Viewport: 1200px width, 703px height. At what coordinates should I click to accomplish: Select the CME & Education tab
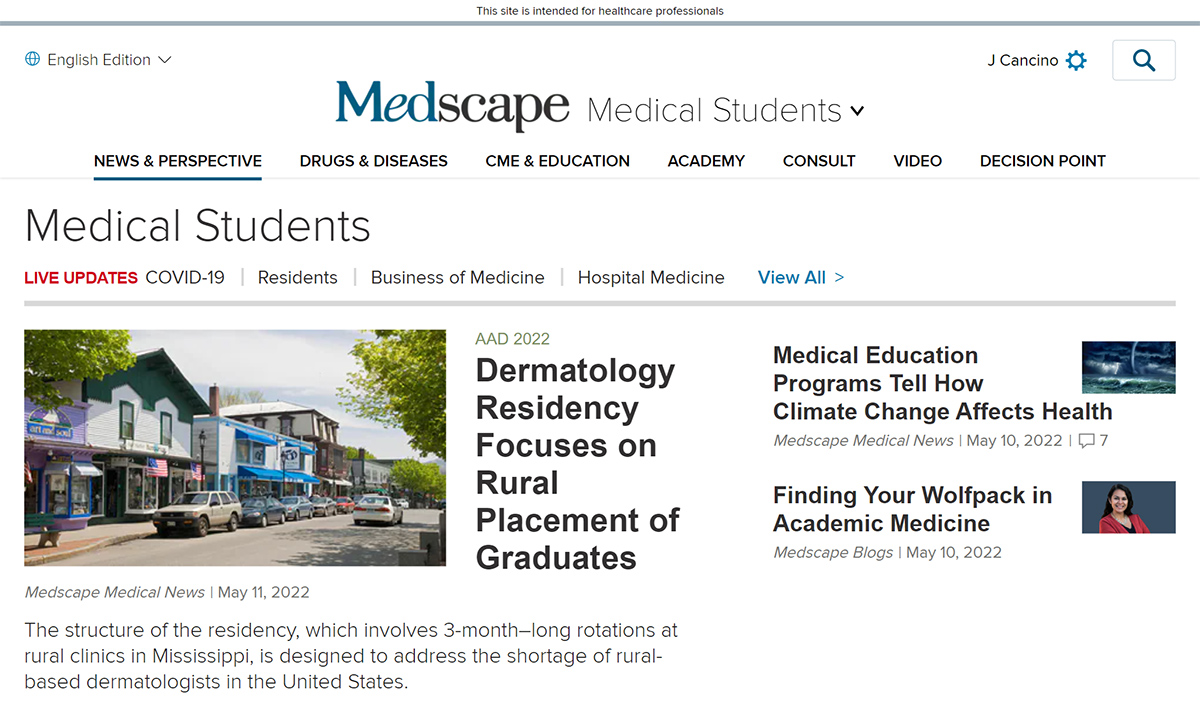click(557, 160)
